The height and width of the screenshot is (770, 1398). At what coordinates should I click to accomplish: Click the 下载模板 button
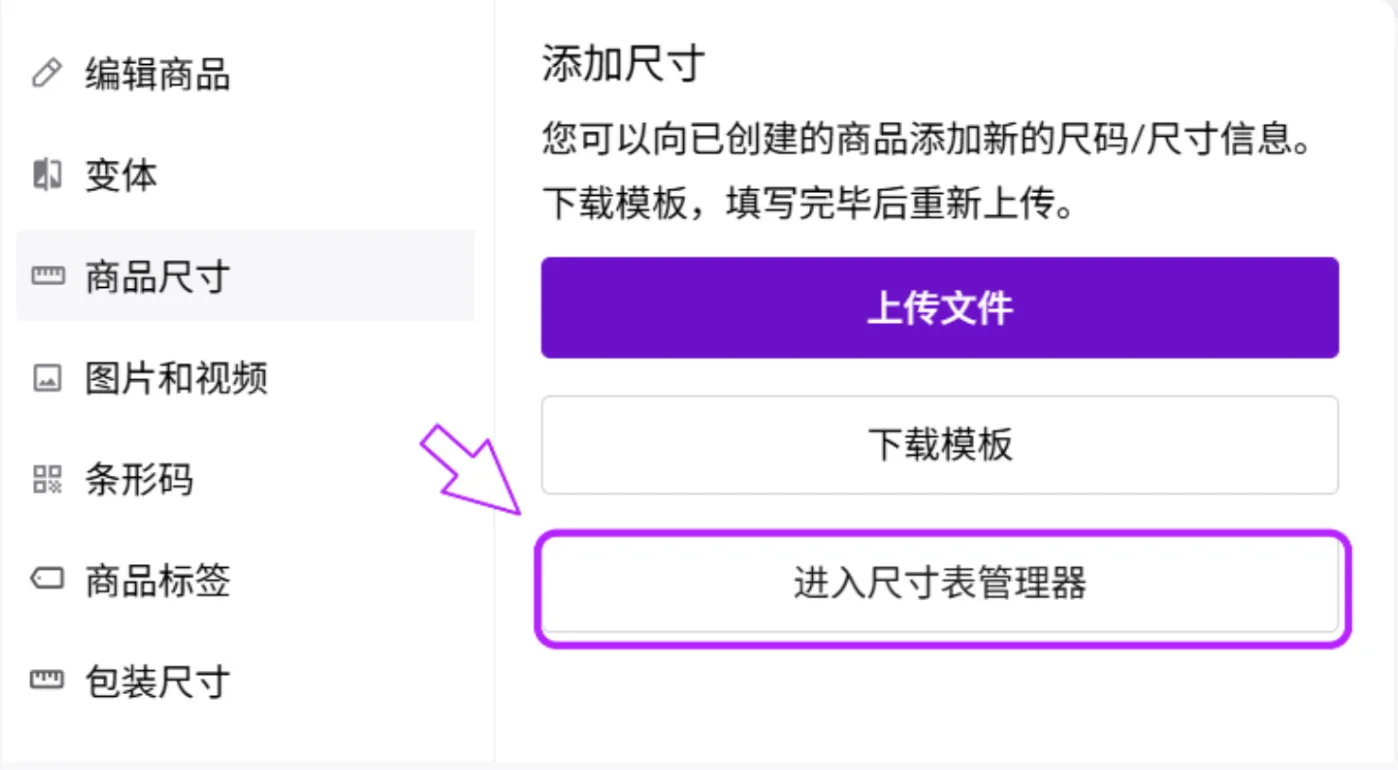(x=940, y=444)
